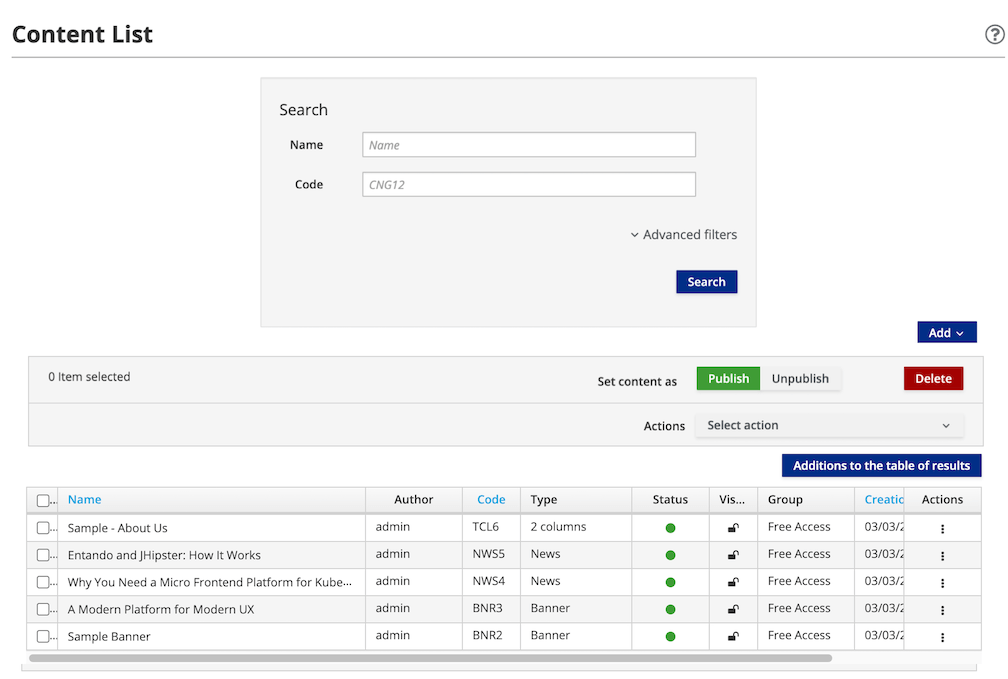Click the unlock icon in BNR3 row
The image size is (1008, 679).
[x=733, y=609]
